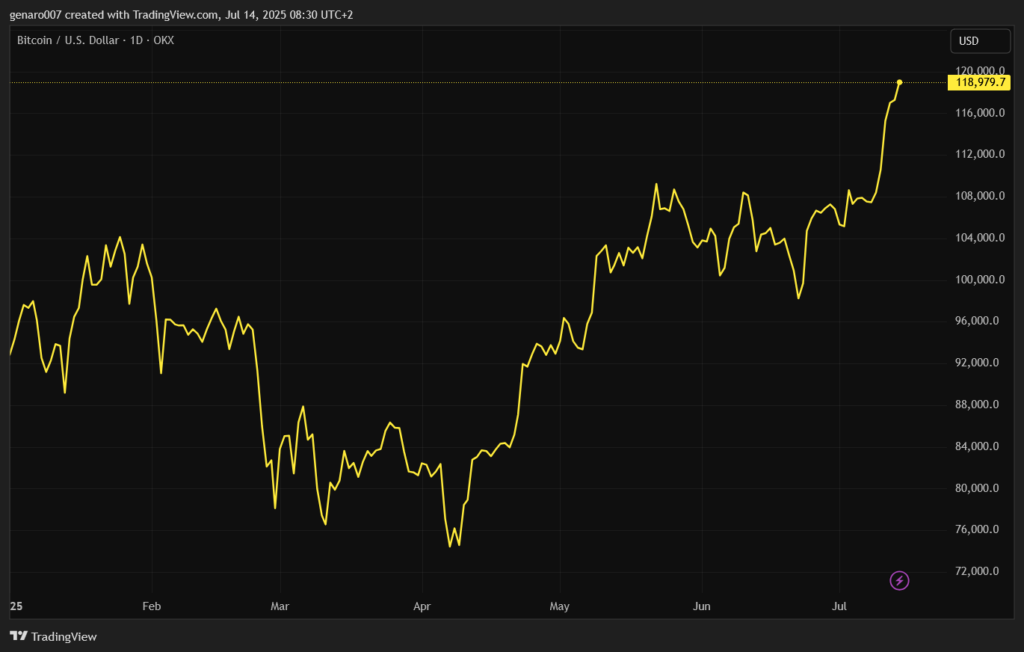Screen dimensions: 1024x652
Task: Click the yellow dot at latest price point
Action: [x=900, y=82]
